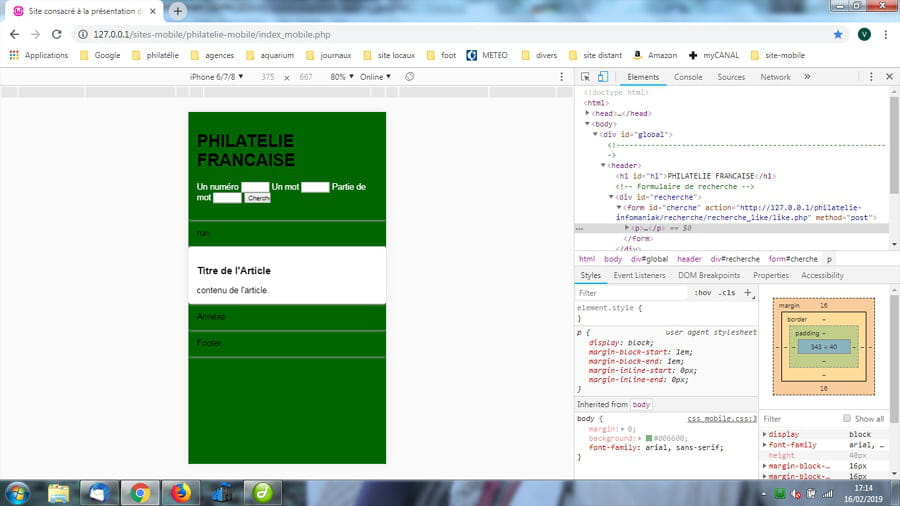Select the form#cherche breadcrumb

(x=793, y=259)
